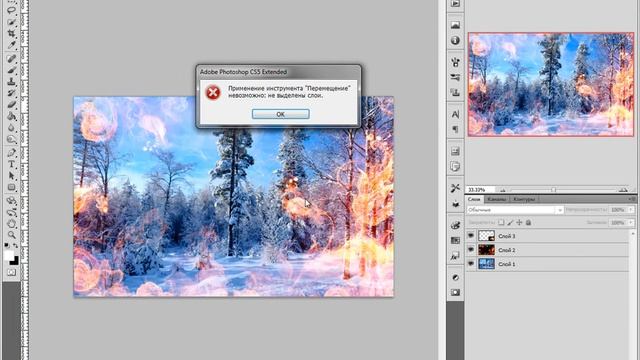
Task: Toggle lock all padlock icon
Action: (x=528, y=222)
